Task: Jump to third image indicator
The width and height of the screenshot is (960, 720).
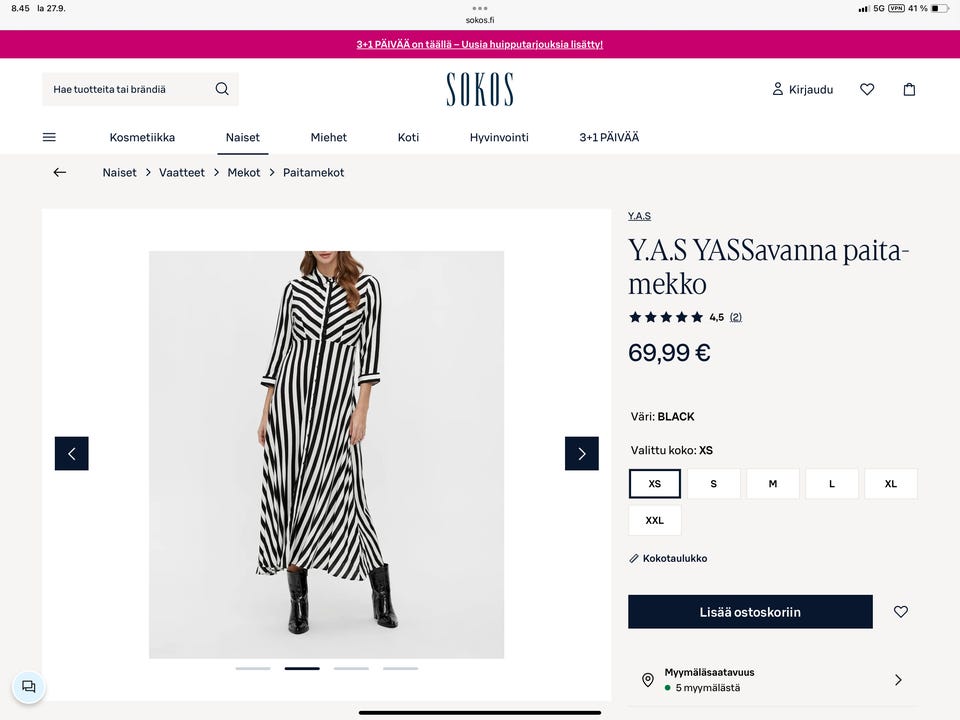Action: (351, 668)
